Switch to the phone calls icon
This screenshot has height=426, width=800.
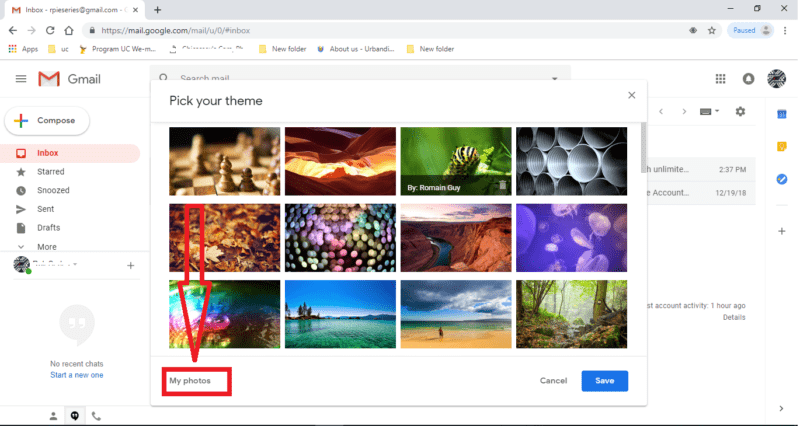[96, 416]
